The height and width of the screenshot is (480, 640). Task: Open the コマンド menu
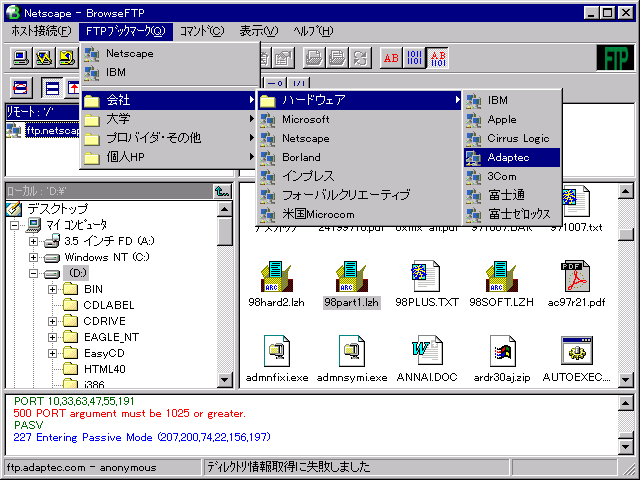tap(202, 31)
